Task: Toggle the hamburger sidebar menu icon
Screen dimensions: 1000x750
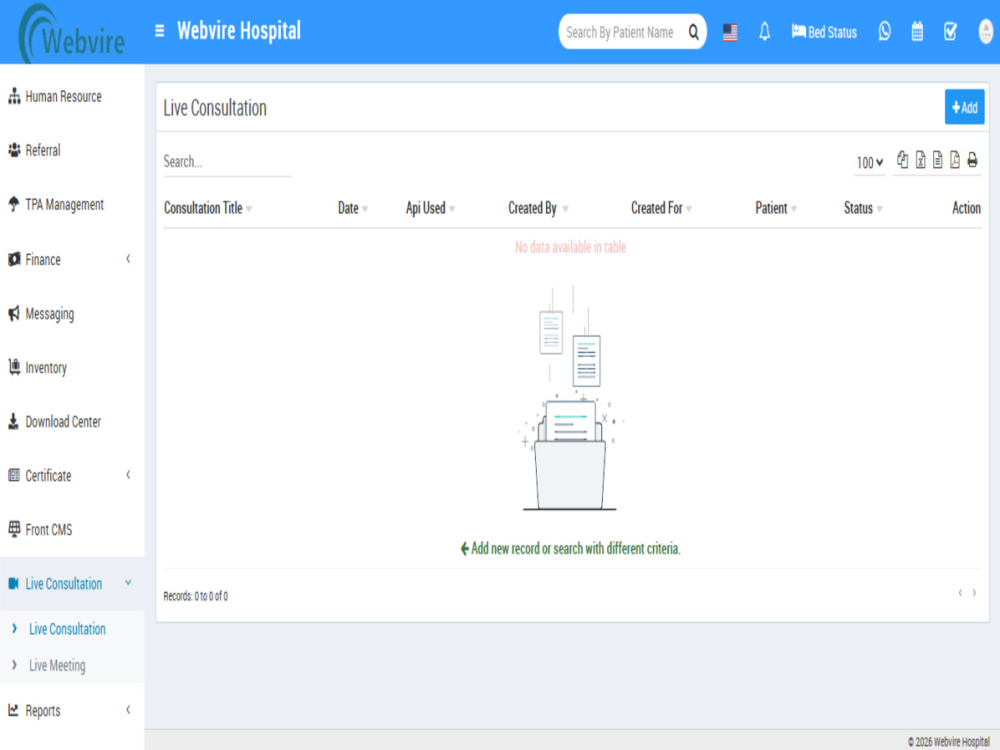Action: click(x=159, y=31)
